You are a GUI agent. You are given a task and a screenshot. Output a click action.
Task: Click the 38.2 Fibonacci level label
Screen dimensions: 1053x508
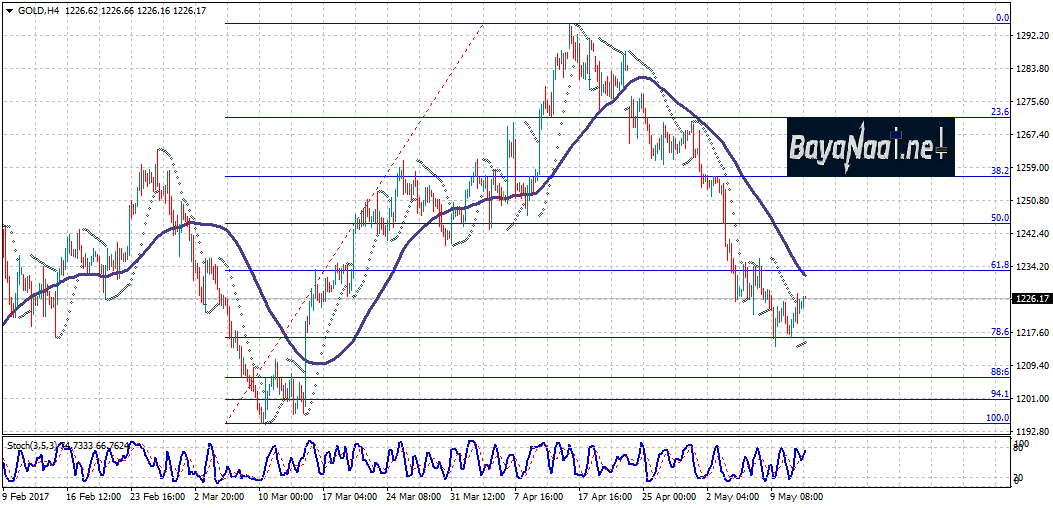[x=998, y=171]
